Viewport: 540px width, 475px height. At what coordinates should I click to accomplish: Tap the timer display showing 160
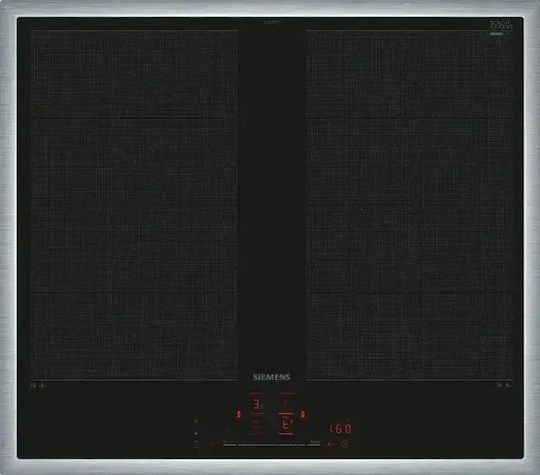pos(341,429)
